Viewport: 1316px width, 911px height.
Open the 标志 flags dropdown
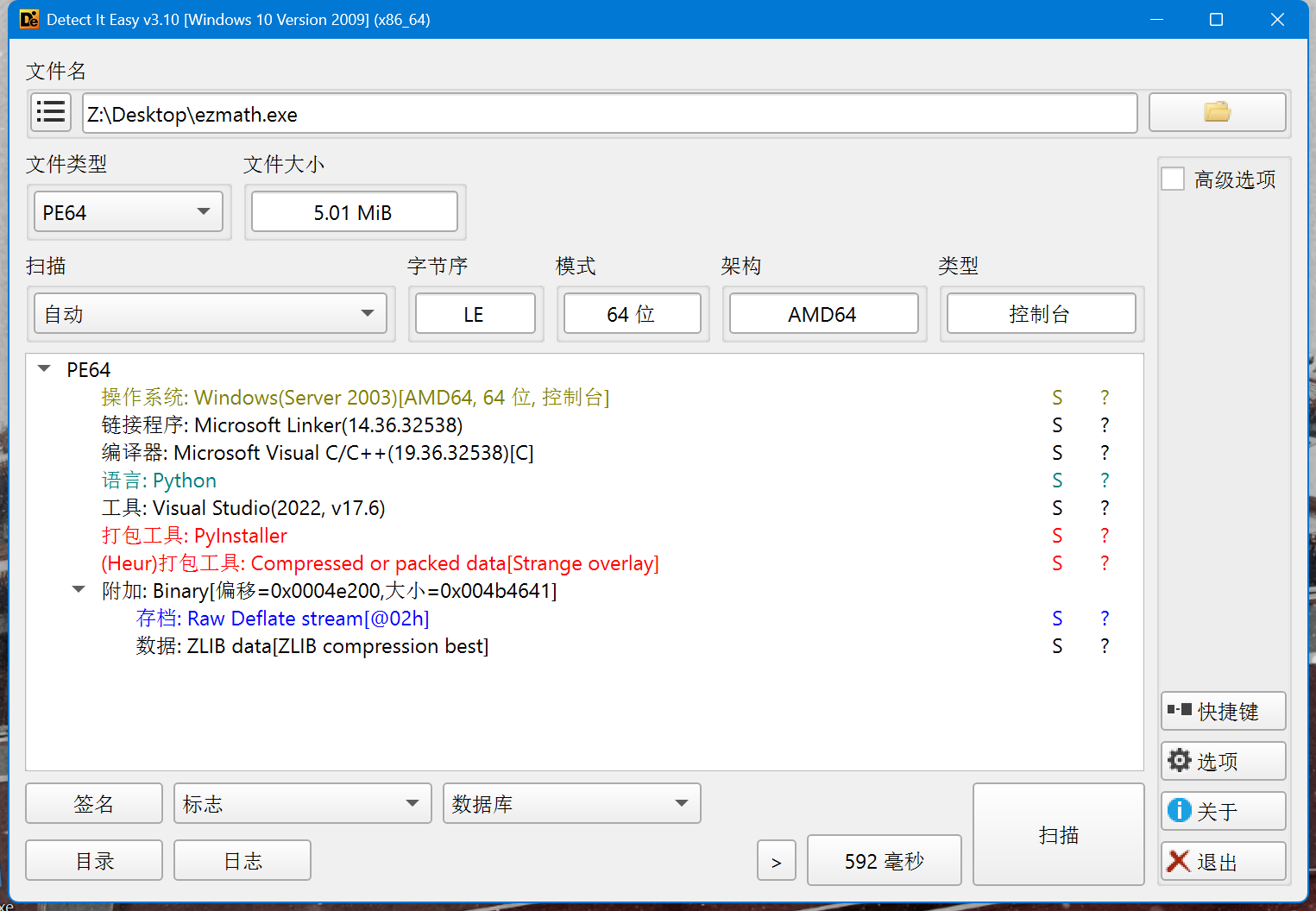point(302,803)
